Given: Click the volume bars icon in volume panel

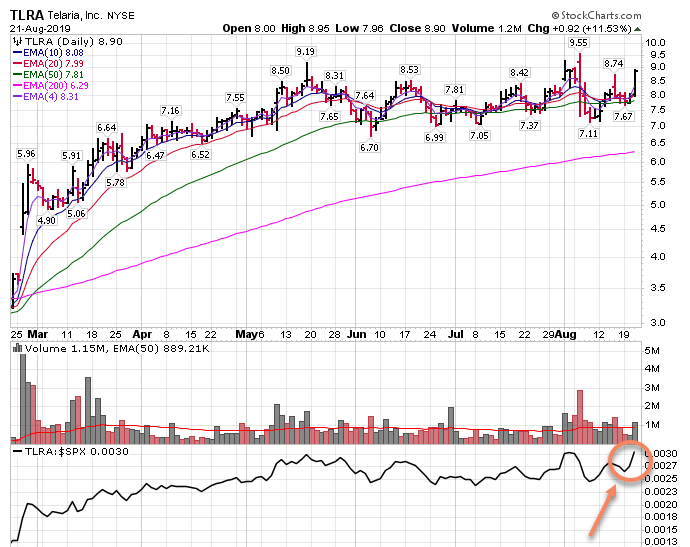Looking at the screenshot, I should point(18,349).
